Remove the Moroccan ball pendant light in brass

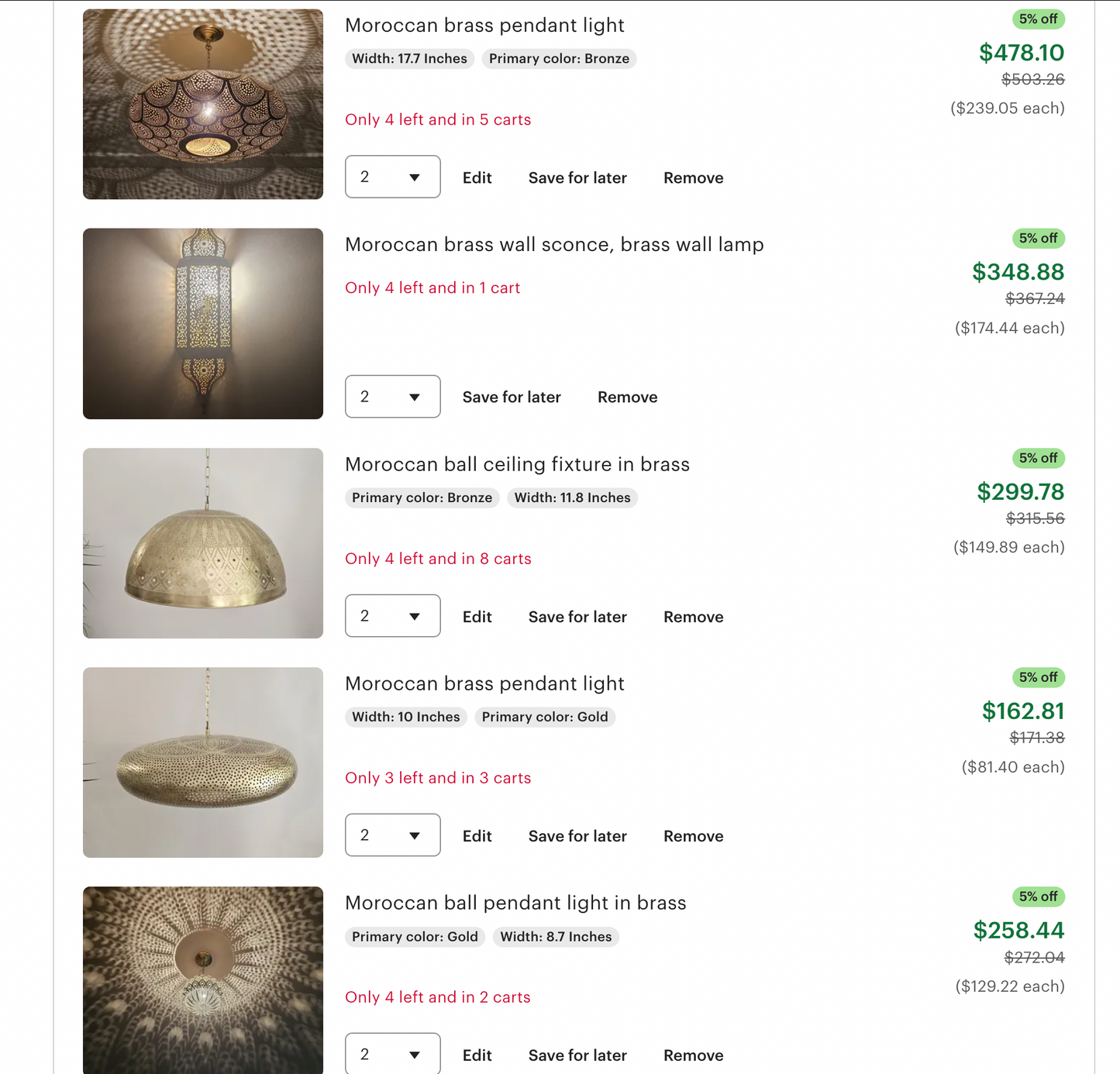pyautogui.click(x=693, y=1055)
